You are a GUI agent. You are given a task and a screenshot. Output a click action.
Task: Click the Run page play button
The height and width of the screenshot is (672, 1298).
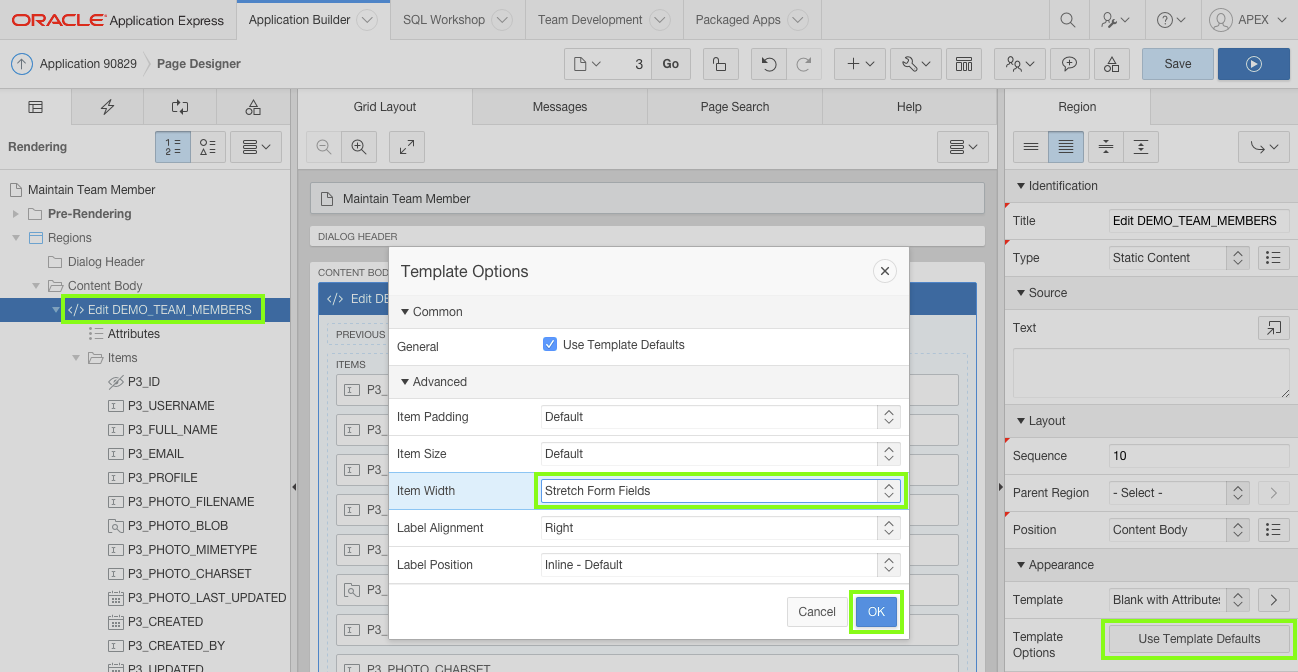click(x=1253, y=64)
